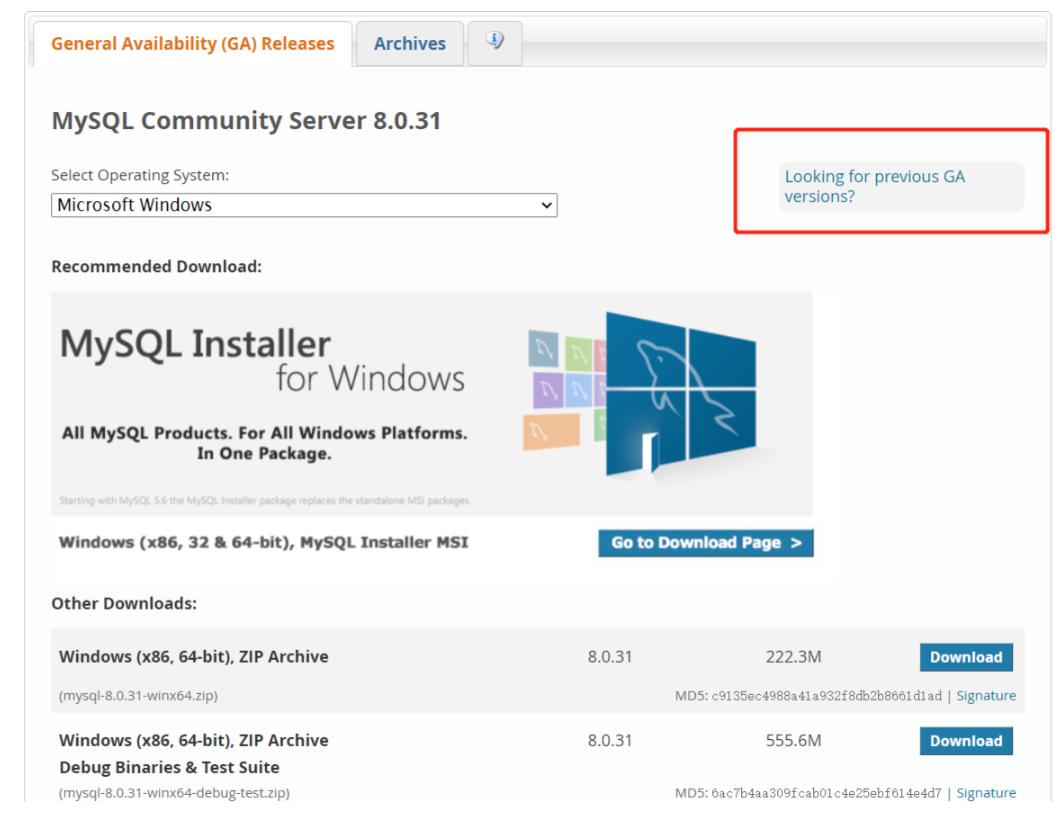
Task: Select the General Availability (GA) Releases tab
Action: click(192, 44)
